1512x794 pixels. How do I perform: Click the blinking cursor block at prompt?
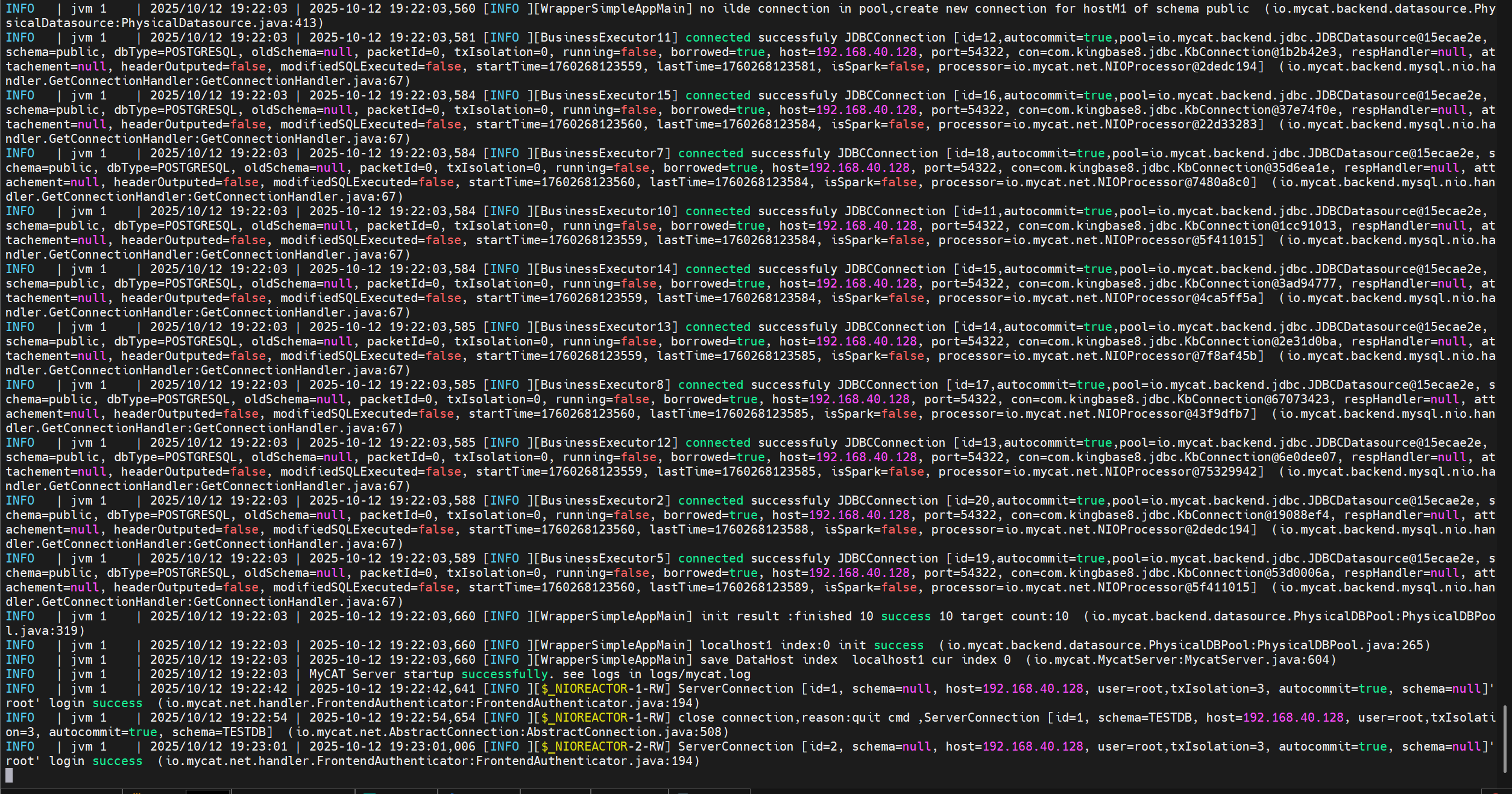point(9,775)
